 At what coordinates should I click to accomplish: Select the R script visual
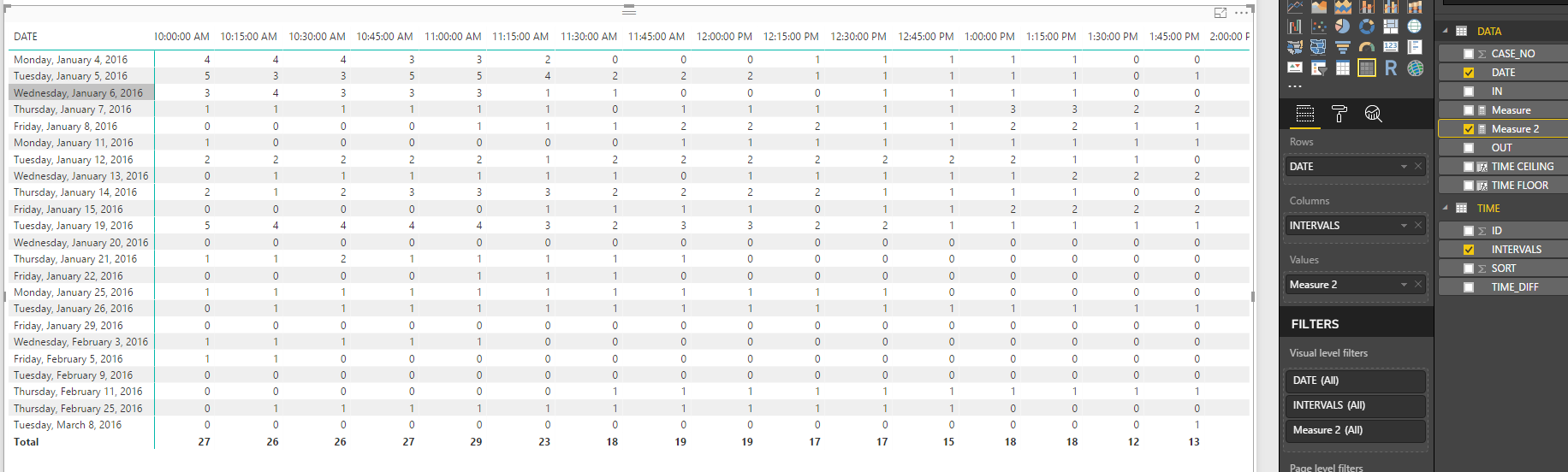[1391, 68]
